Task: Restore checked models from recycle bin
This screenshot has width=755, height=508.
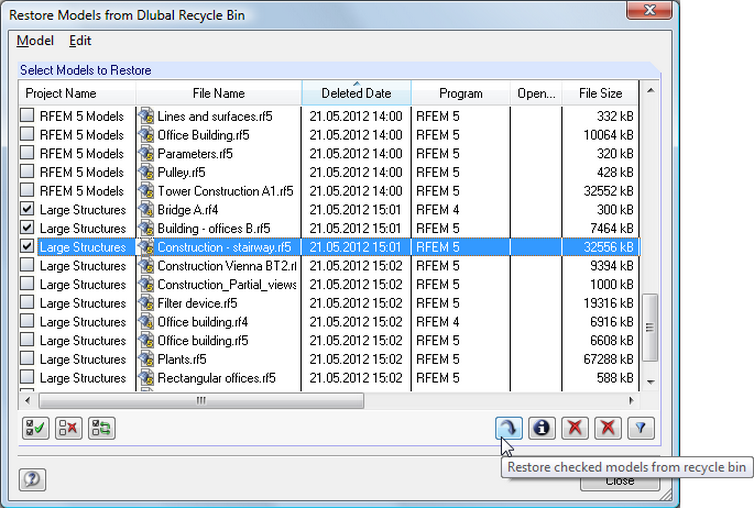Action: (508, 428)
